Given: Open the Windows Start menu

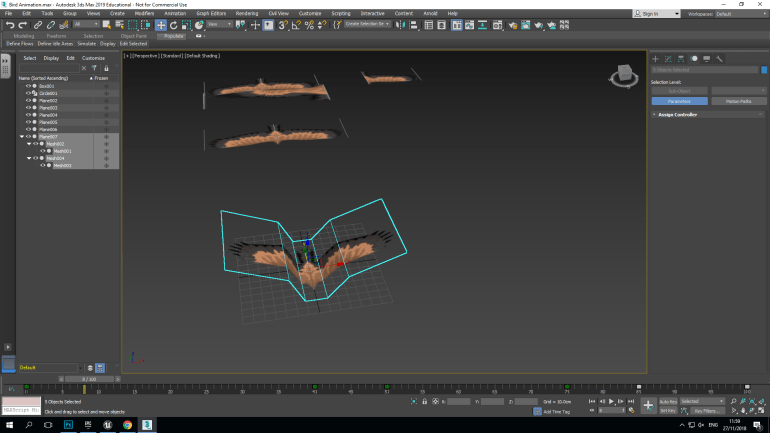Looking at the screenshot, I should click(9, 425).
